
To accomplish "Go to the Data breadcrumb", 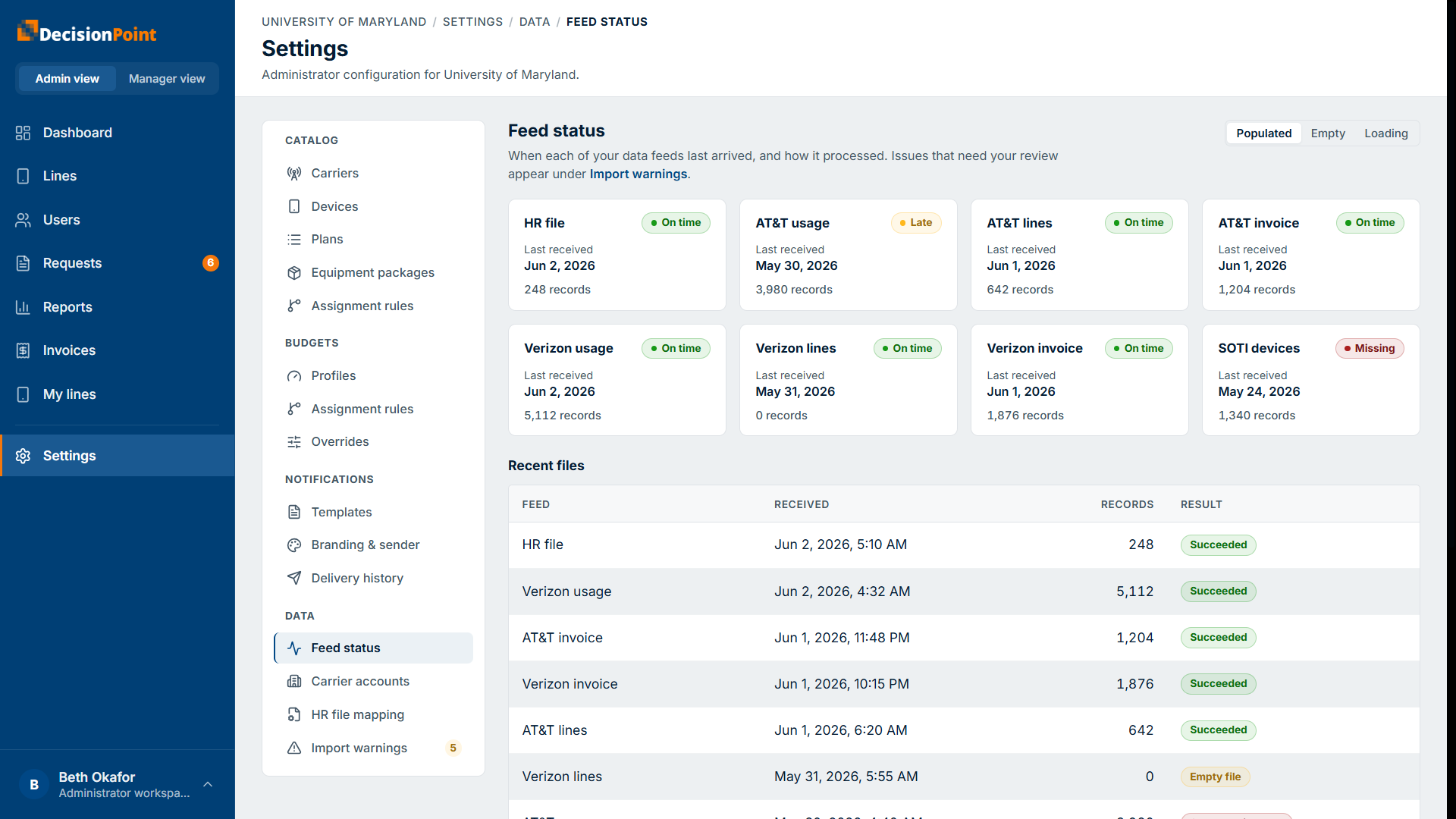I will 535,22.
